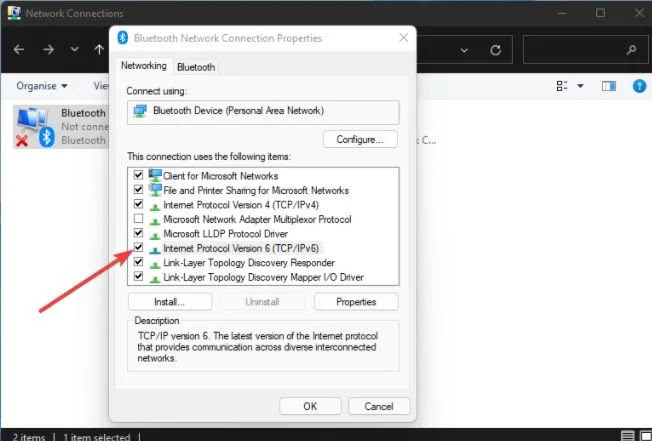The width and height of the screenshot is (652, 441).
Task: Confirm dialog with OK button
Action: pyautogui.click(x=310, y=406)
